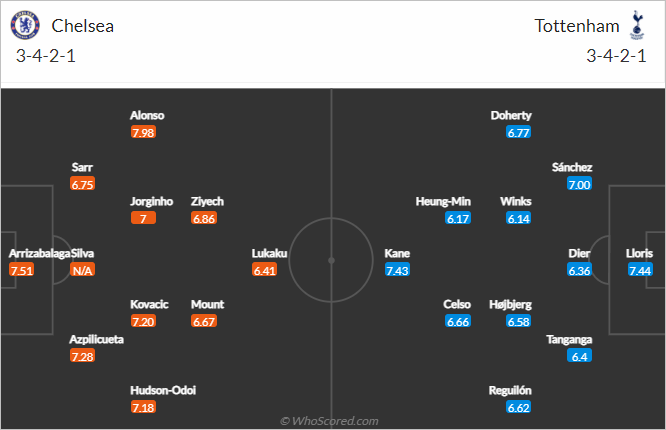Select Doherty's 6.77 rating badge
Image resolution: width=666 pixels, height=430 pixels.
(x=519, y=132)
